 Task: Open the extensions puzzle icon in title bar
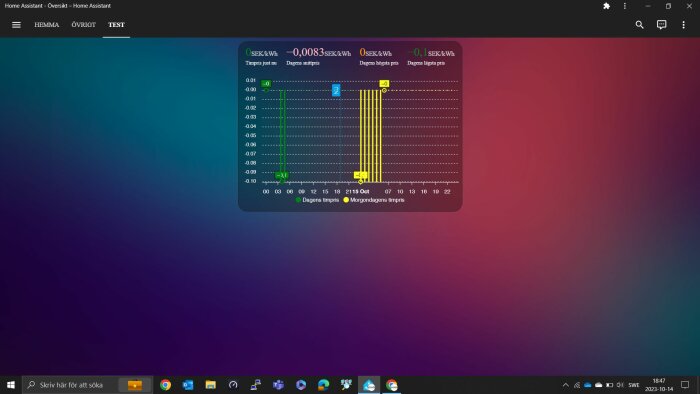click(x=606, y=6)
